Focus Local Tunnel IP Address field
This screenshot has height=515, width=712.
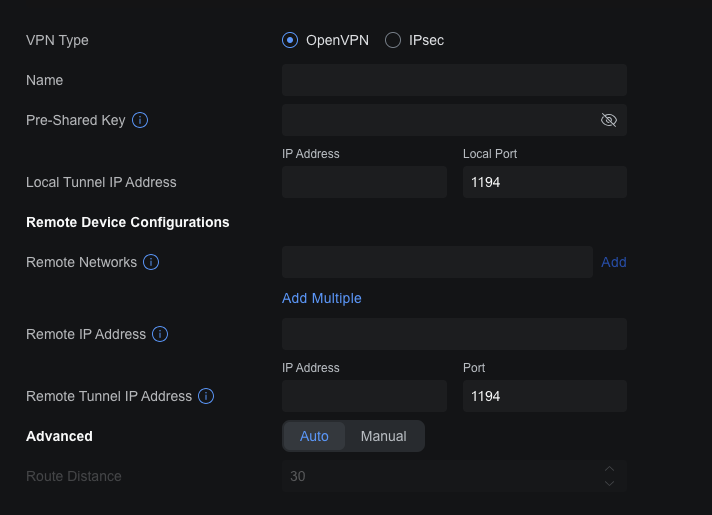click(x=364, y=182)
